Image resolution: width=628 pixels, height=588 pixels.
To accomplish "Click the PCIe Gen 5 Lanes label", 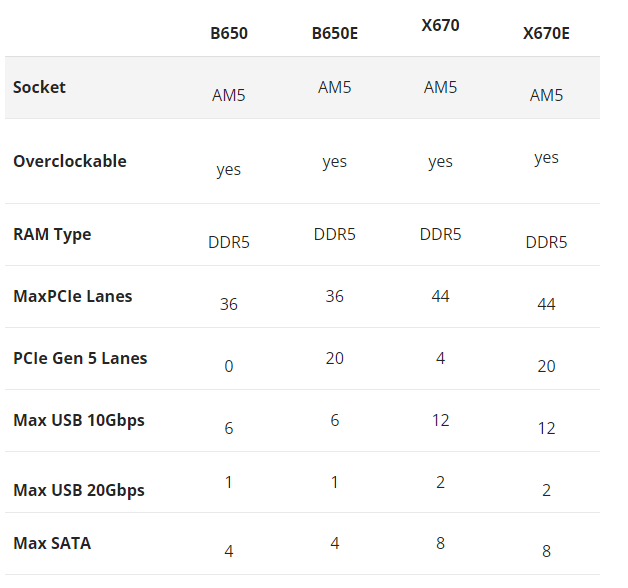I will pyautogui.click(x=80, y=358).
